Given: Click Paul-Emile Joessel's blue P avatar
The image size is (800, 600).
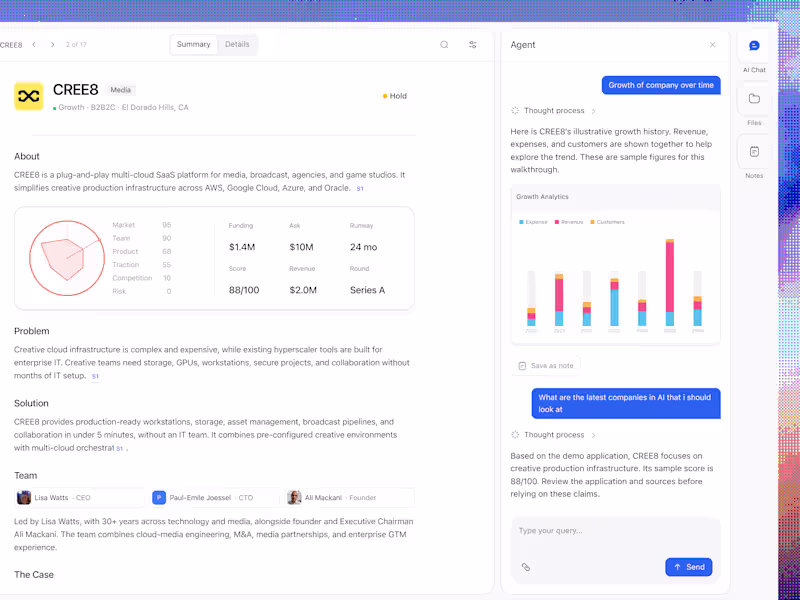Looking at the screenshot, I should pos(159,497).
